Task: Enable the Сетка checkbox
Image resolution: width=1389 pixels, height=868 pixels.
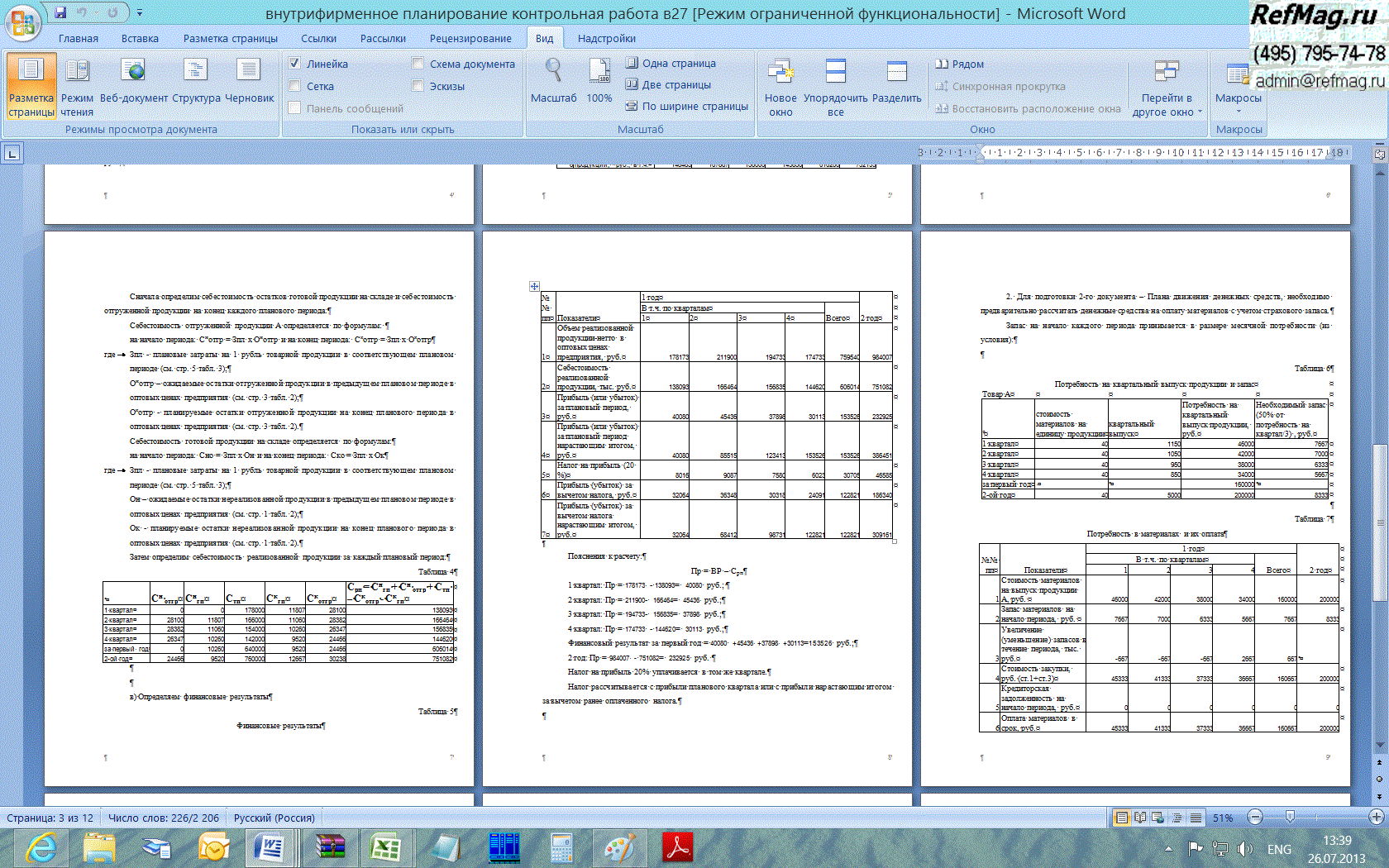Action: 294,86
